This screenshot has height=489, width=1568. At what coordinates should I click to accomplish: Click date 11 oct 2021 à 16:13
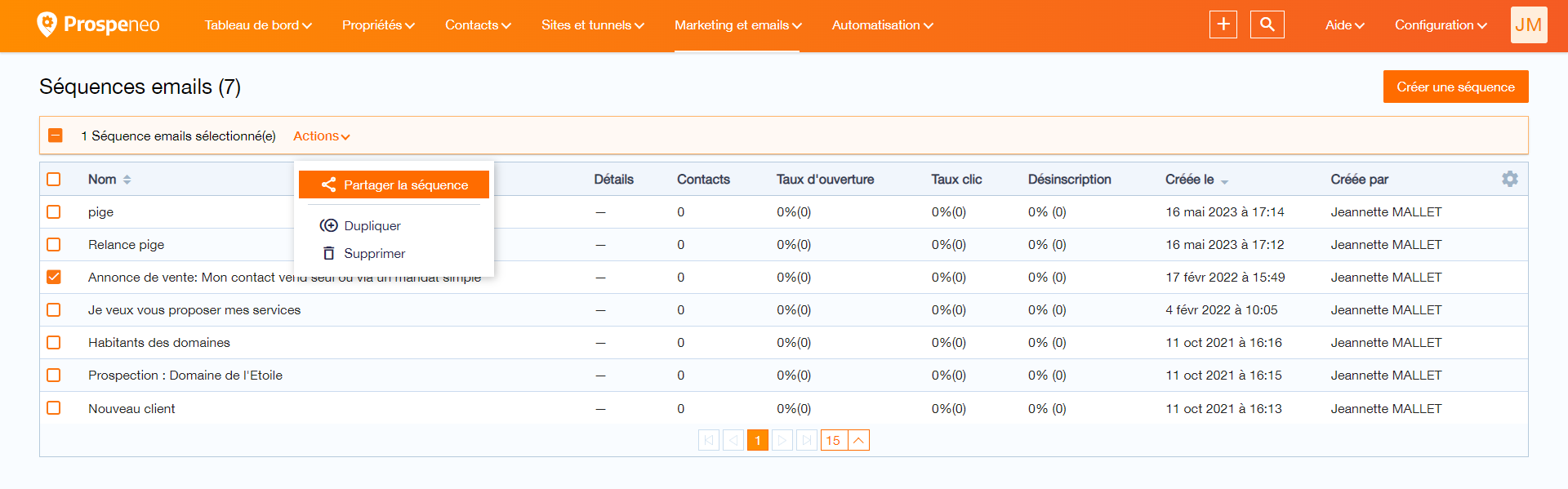point(1223,409)
